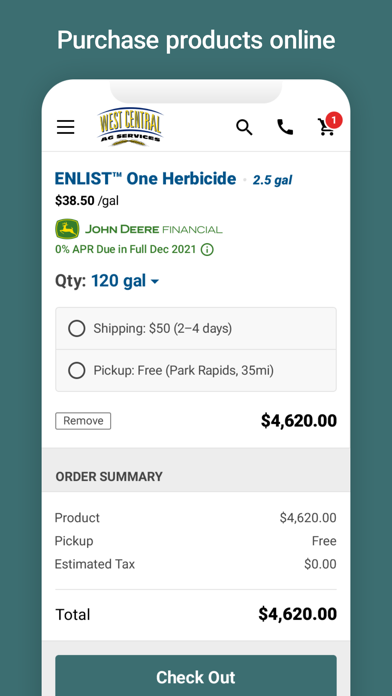This screenshot has height=696, width=392.
Task: Open the hamburger menu
Action: point(65,127)
